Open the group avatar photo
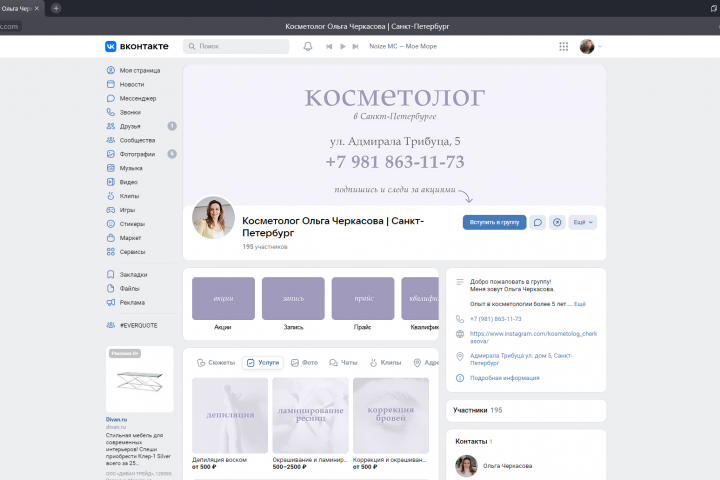This screenshot has height=480, width=720. [214, 218]
